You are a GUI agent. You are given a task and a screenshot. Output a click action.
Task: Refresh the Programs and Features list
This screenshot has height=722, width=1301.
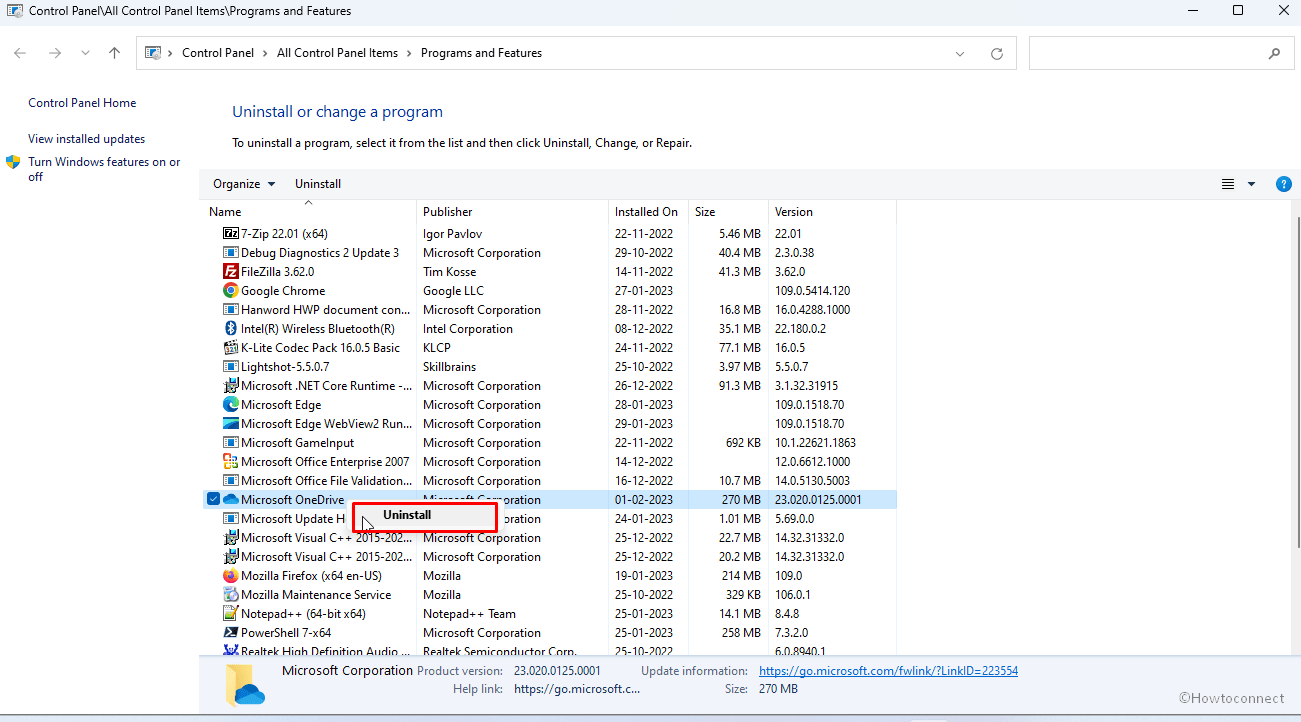tap(996, 54)
